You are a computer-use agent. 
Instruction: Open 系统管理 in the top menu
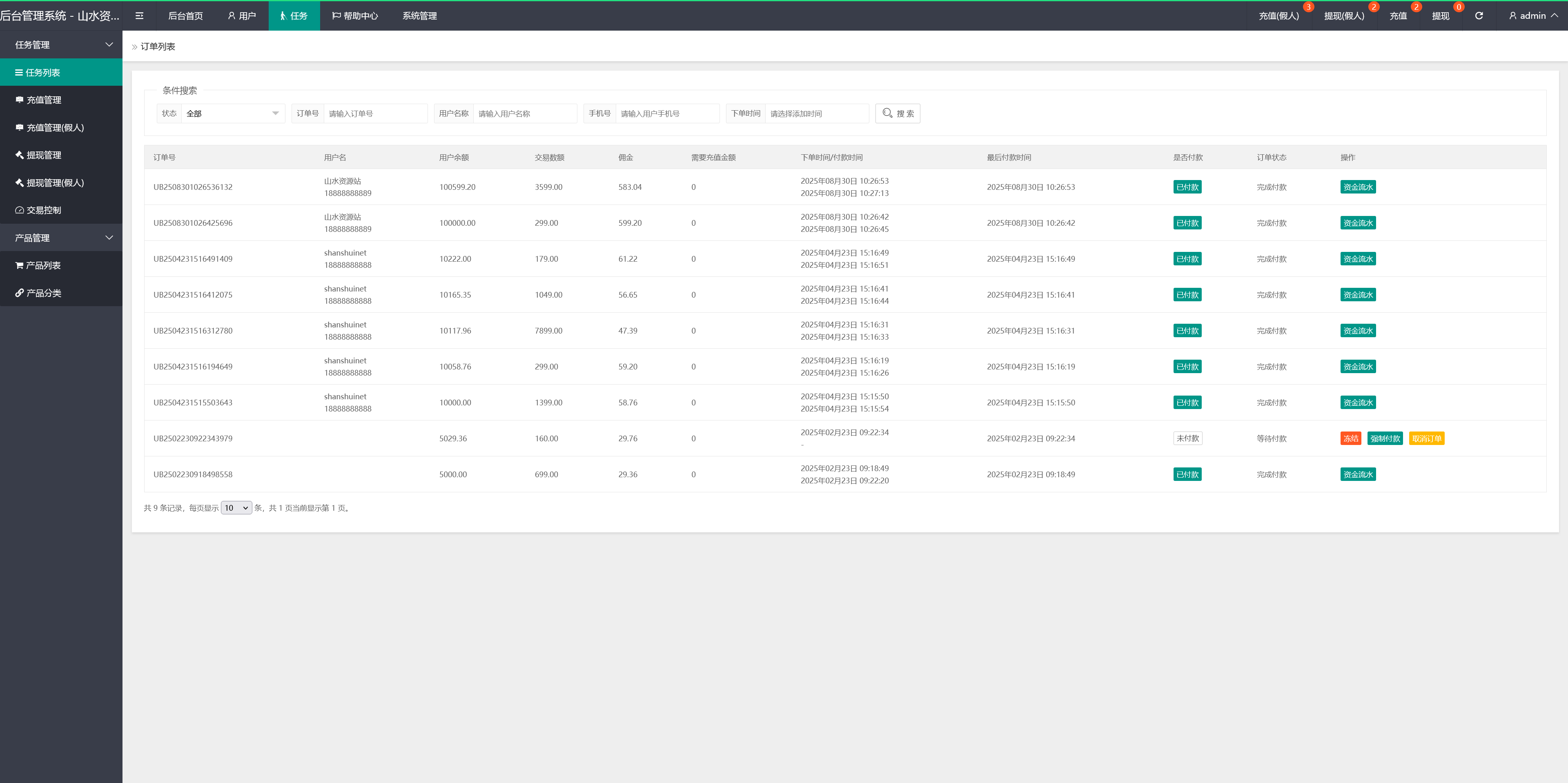click(419, 16)
